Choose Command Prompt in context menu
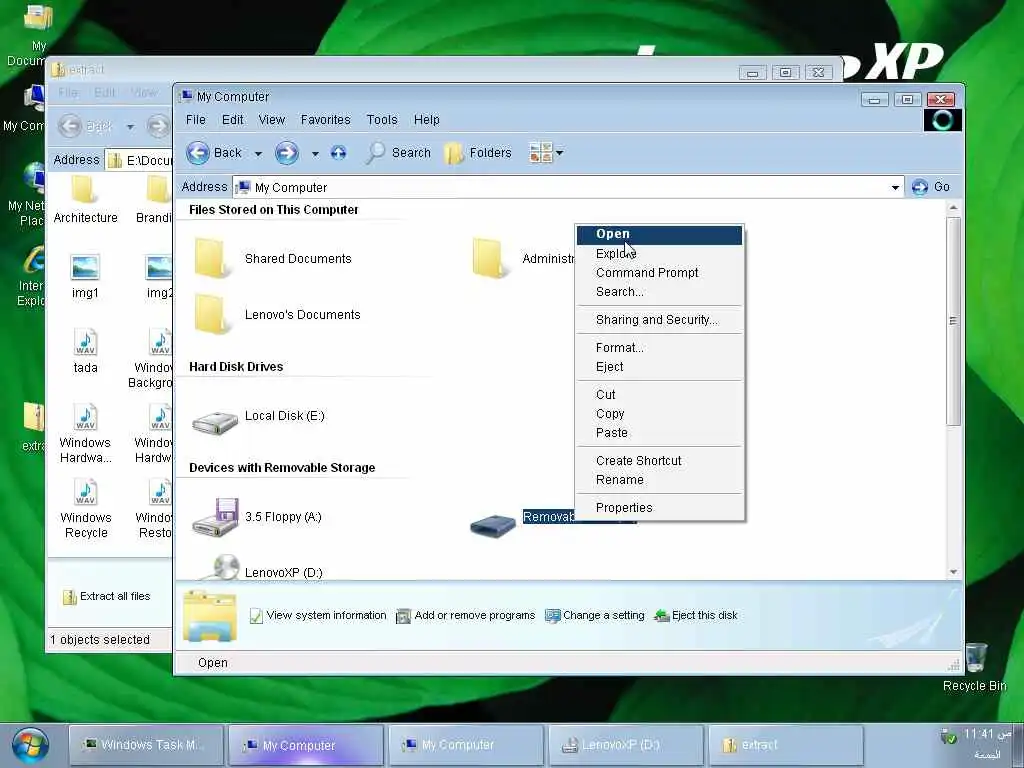1024x768 pixels. [660, 272]
